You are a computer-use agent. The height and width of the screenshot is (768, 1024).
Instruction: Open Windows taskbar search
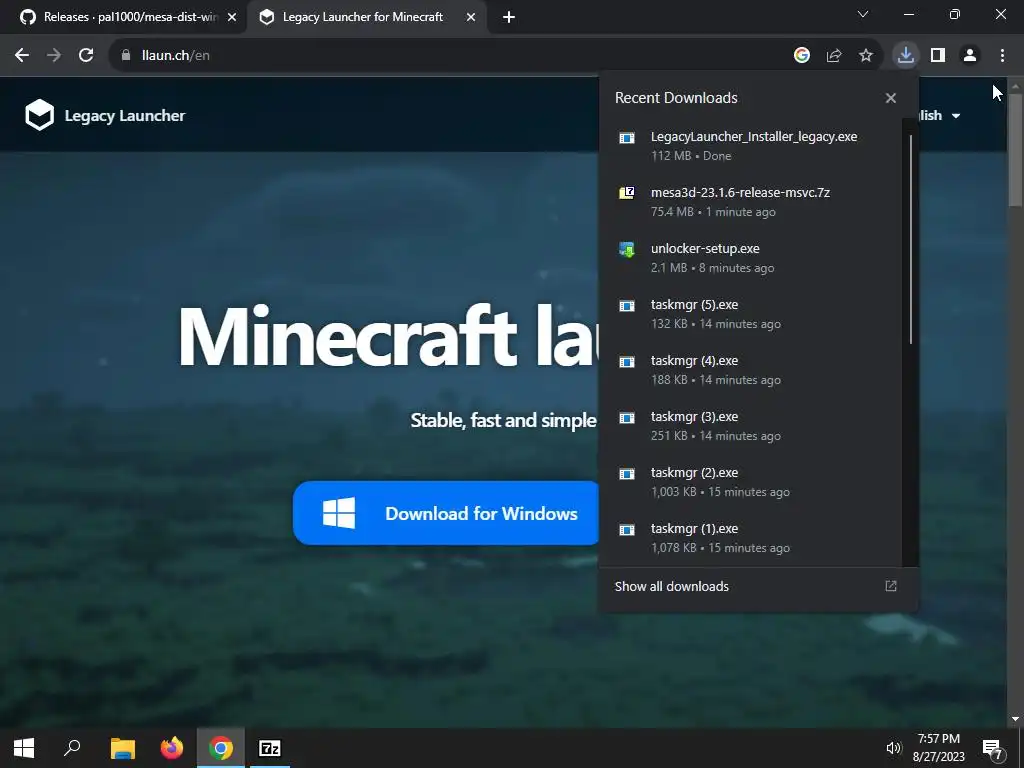(x=72, y=748)
